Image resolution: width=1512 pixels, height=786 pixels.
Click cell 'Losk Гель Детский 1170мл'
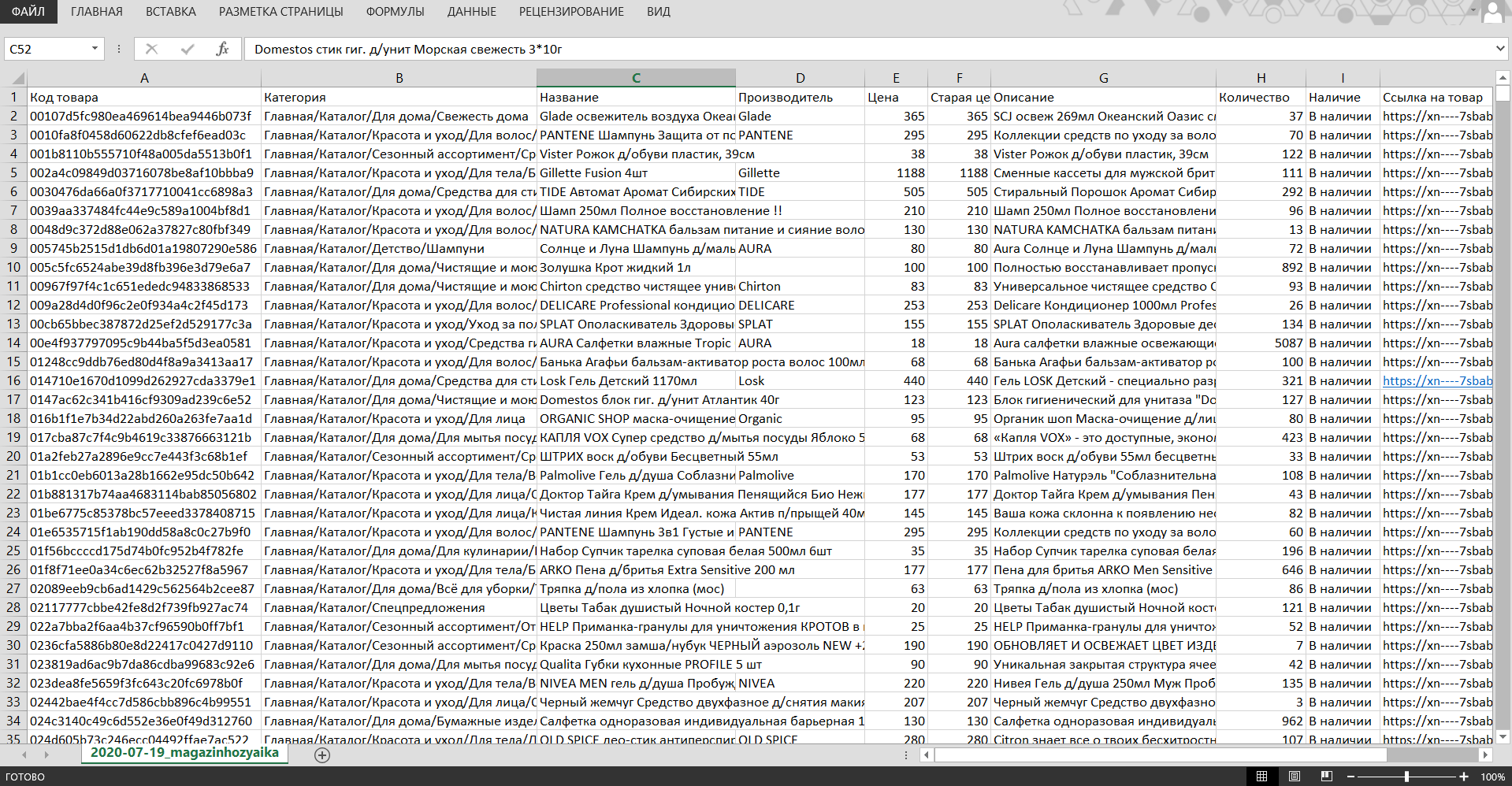click(x=636, y=381)
